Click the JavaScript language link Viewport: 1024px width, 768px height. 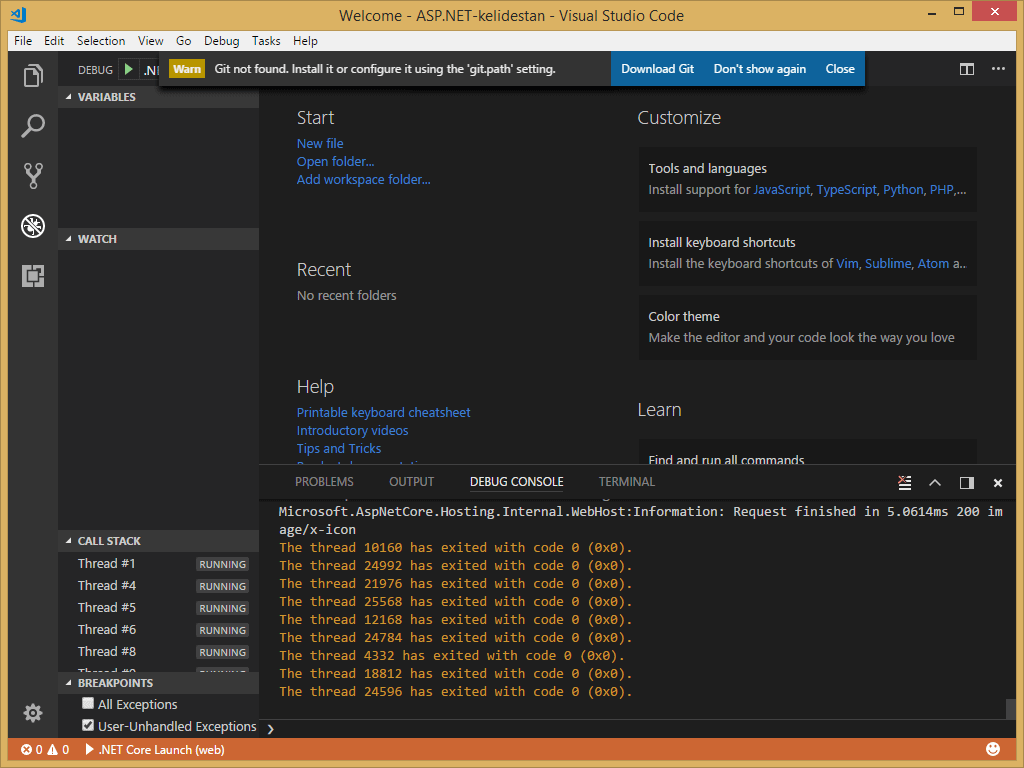pyautogui.click(x=782, y=189)
